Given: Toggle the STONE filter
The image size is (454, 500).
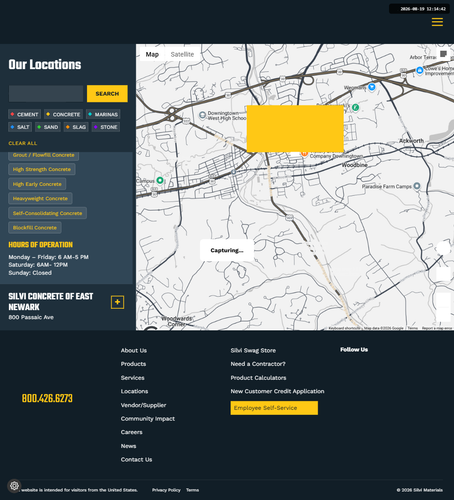Looking at the screenshot, I should (106, 127).
